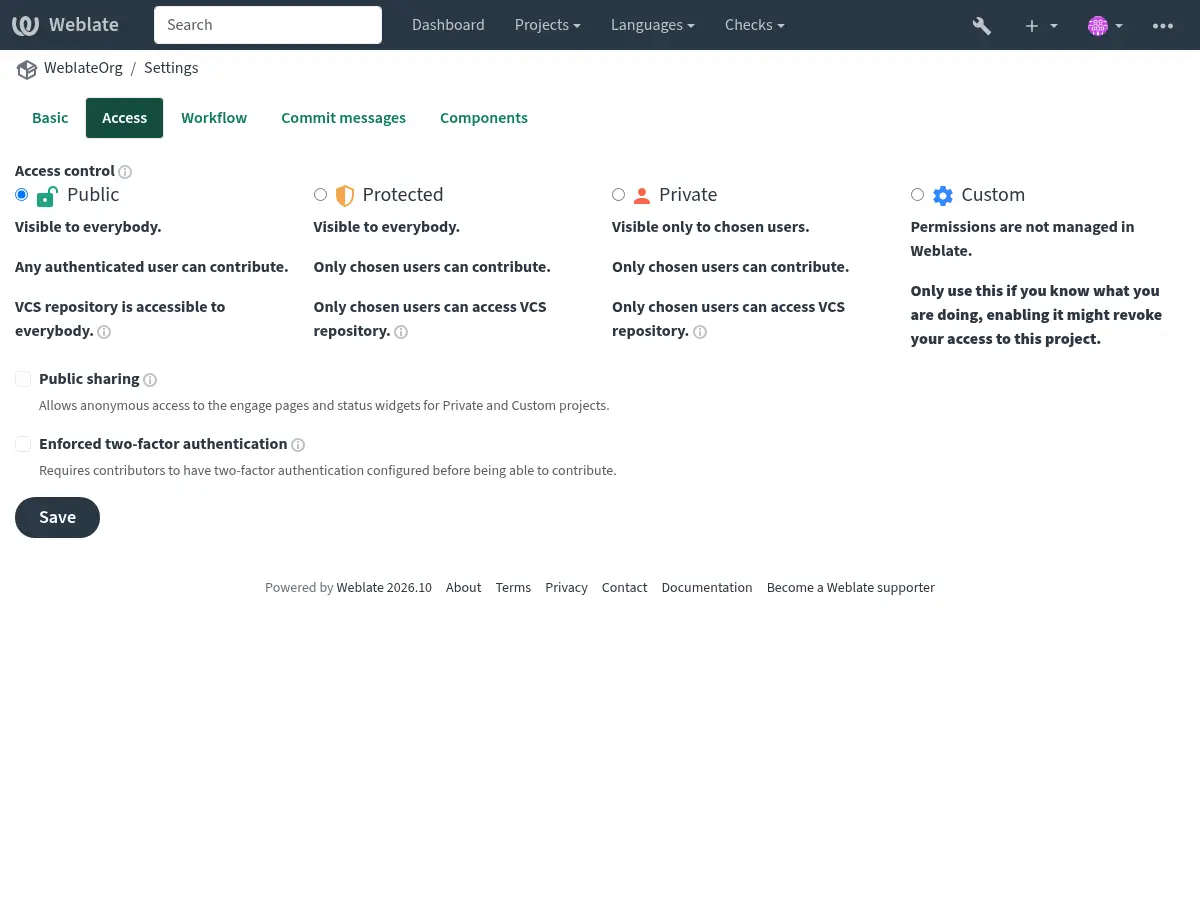Expand the Checks dropdown menu
The width and height of the screenshot is (1200, 918).
point(755,25)
